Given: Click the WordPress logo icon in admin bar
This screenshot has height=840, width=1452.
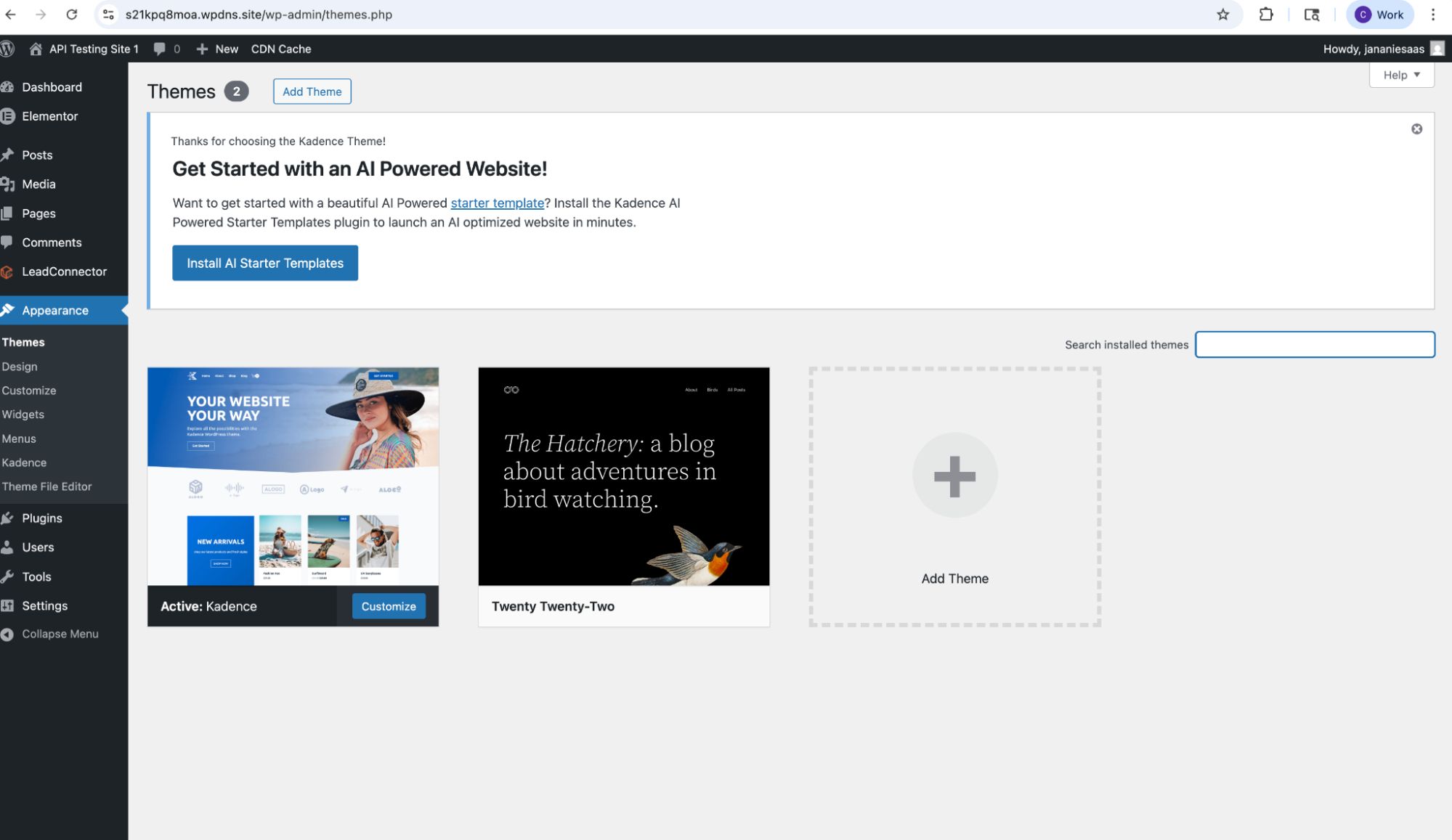Looking at the screenshot, I should (x=7, y=49).
